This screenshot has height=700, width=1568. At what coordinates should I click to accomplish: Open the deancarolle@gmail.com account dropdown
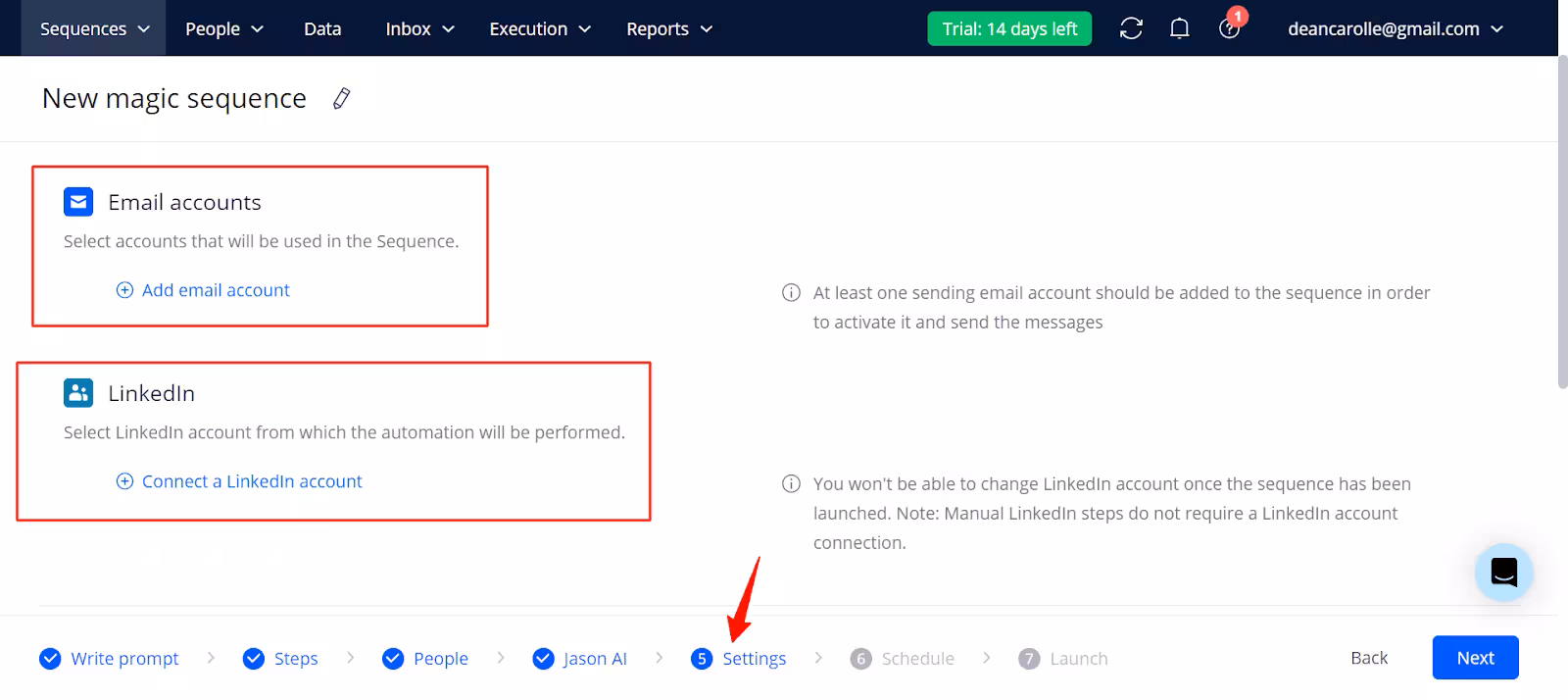1395,28
